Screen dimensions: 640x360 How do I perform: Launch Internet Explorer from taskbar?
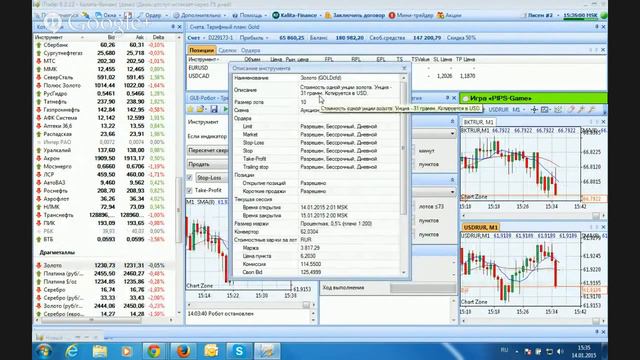point(72,351)
